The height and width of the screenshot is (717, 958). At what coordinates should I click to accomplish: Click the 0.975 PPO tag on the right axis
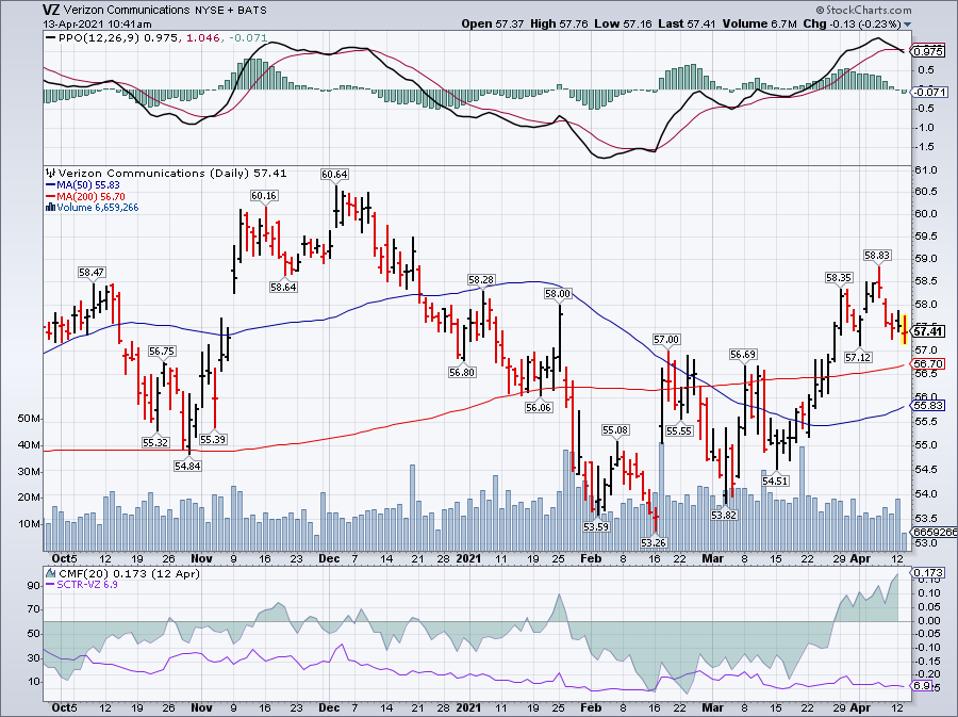tap(927, 52)
